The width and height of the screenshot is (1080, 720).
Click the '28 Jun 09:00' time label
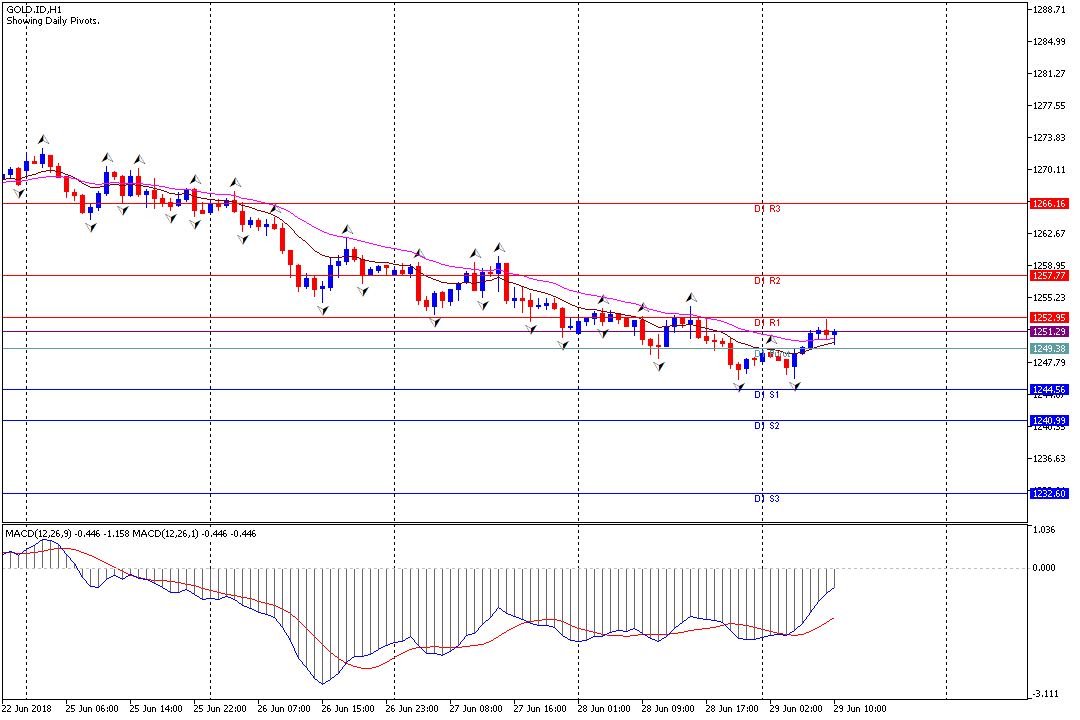pos(668,709)
